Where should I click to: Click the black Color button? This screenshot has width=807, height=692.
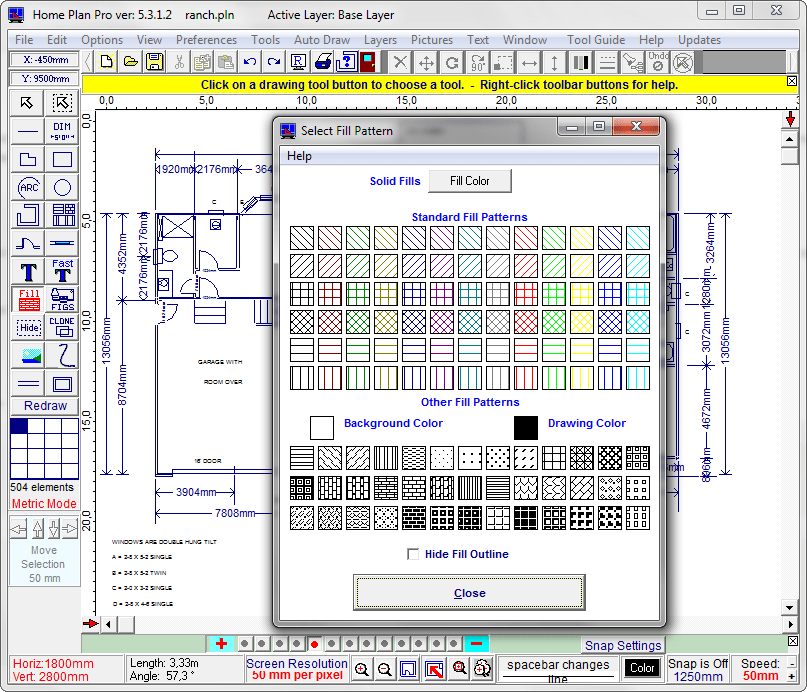pyautogui.click(x=642, y=668)
